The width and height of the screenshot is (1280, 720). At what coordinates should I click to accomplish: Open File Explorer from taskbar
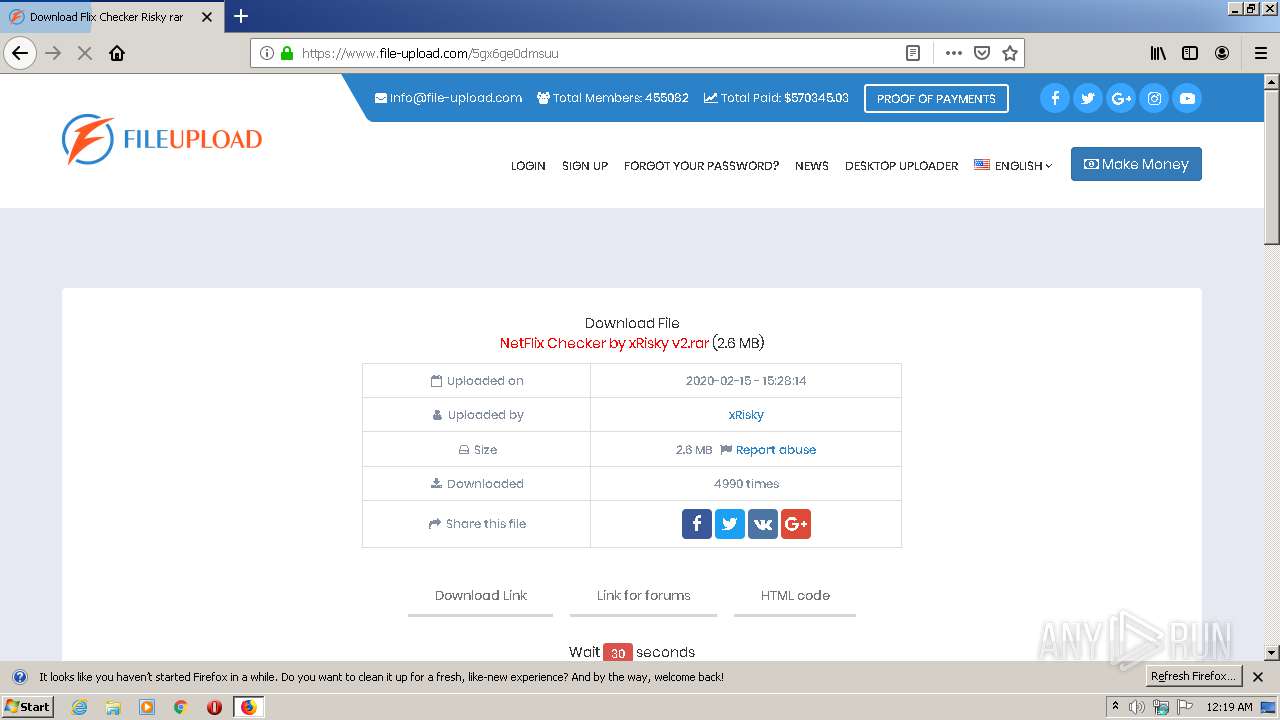tap(113, 707)
